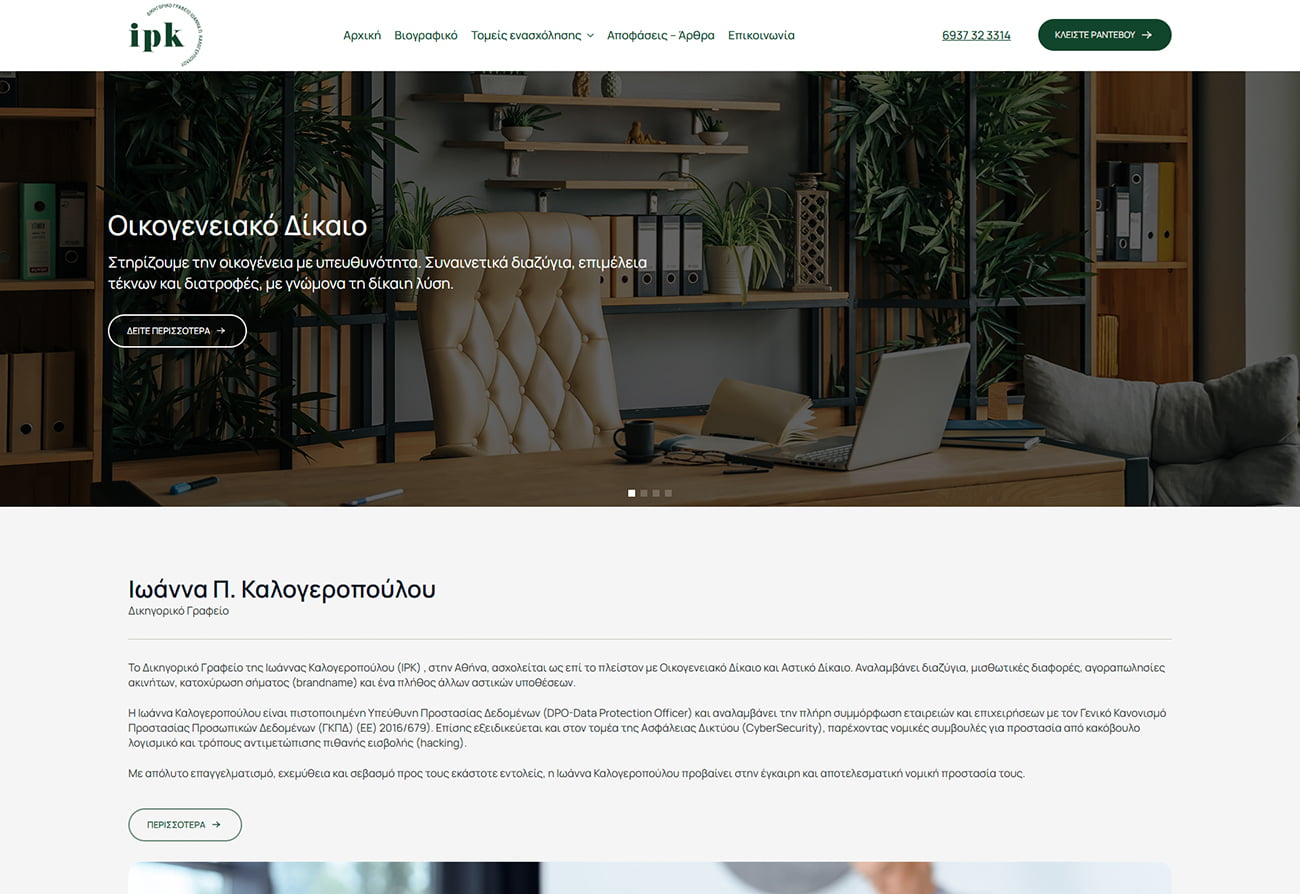
Task: Select the fourth slider dot
Action: click(668, 493)
